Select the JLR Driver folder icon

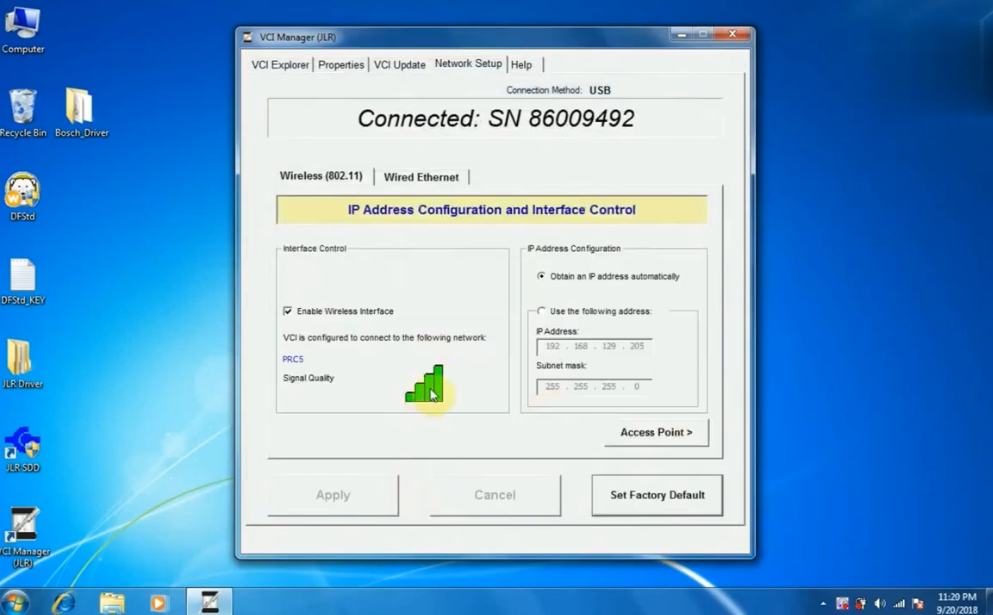point(23,364)
